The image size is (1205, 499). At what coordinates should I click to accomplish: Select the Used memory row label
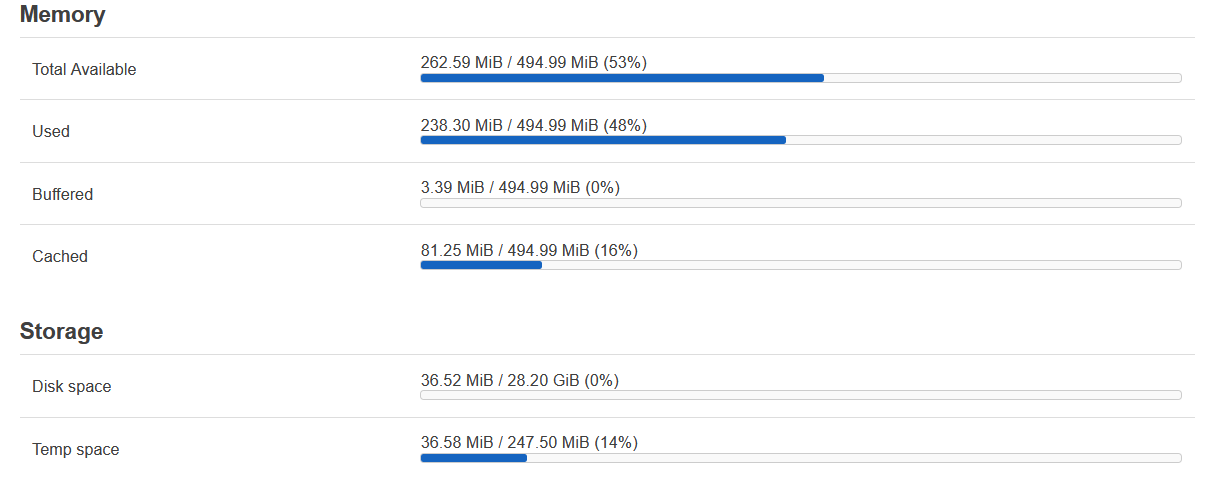(x=51, y=132)
